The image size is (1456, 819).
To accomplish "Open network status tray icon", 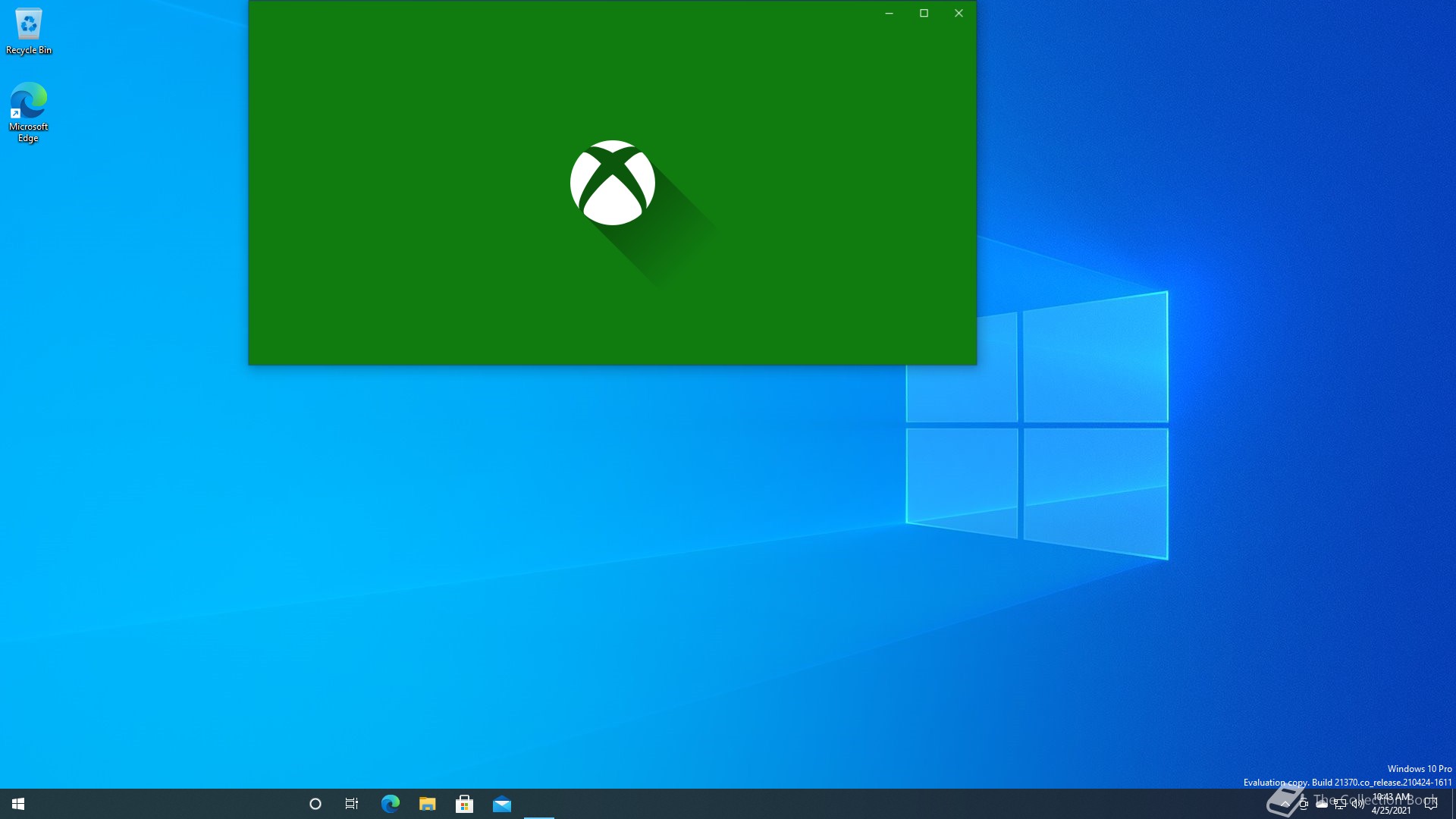I will [1340, 804].
